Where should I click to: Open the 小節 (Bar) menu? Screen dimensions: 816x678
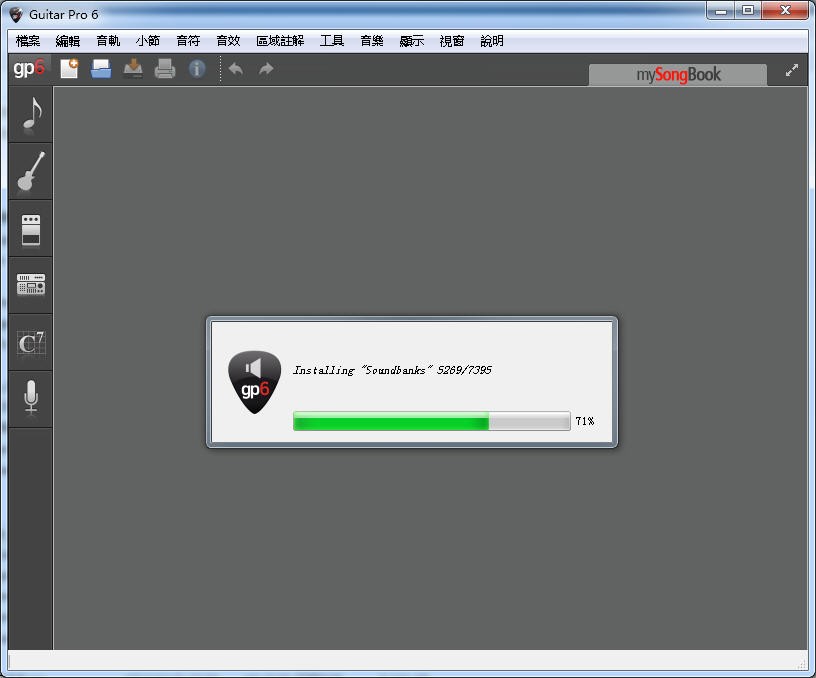148,41
